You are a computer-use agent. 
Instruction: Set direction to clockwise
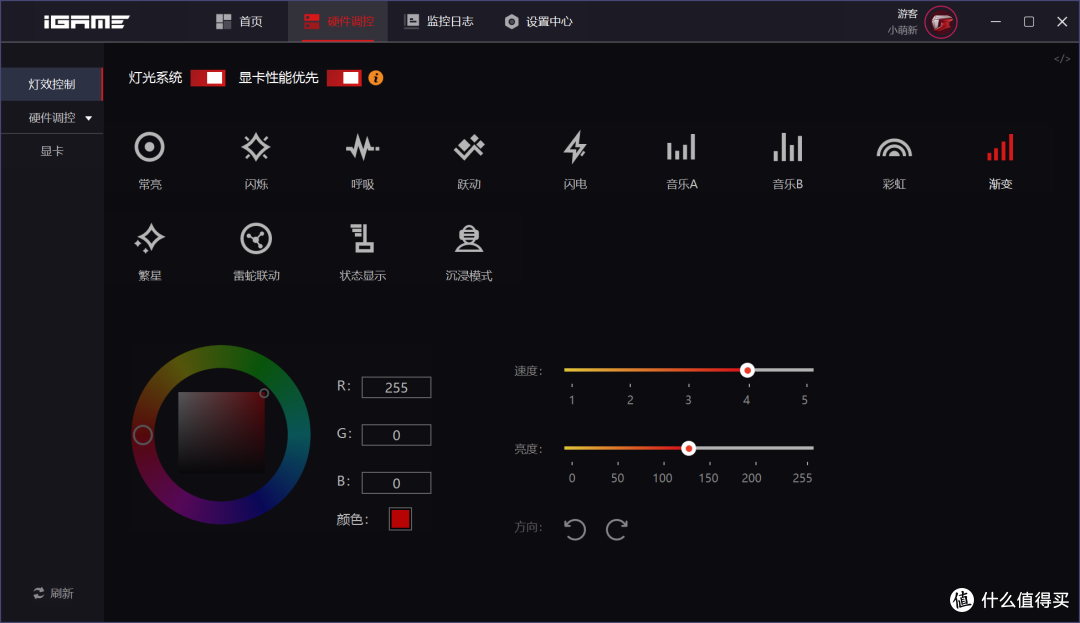point(616,529)
